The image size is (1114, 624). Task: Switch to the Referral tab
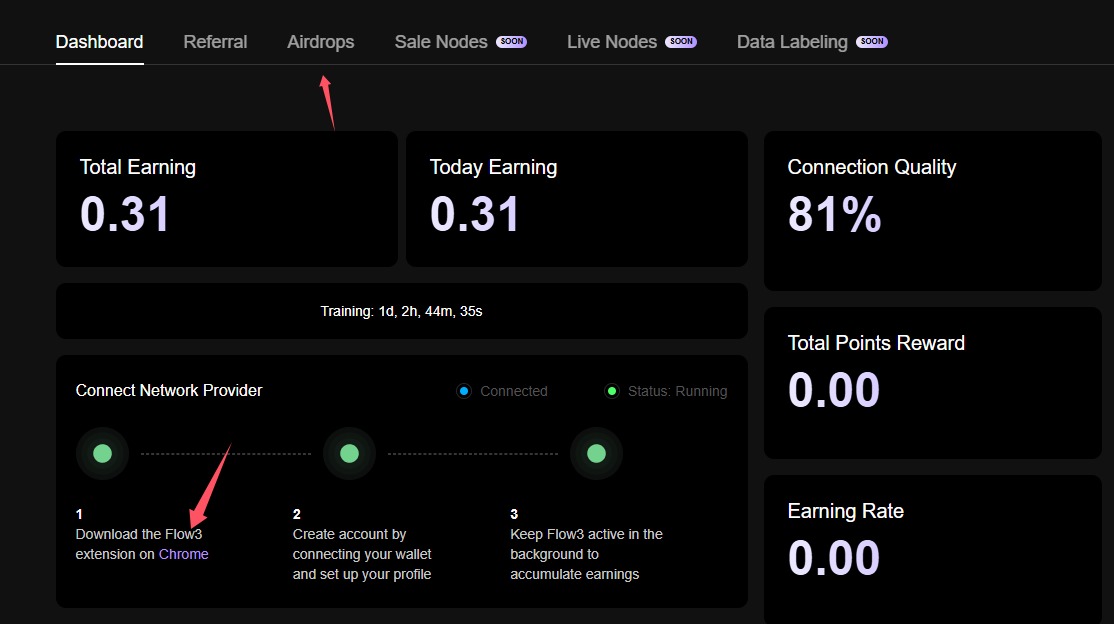215,42
